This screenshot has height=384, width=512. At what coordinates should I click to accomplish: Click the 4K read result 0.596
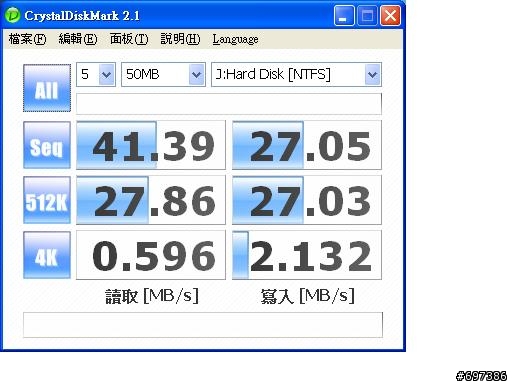(x=151, y=255)
